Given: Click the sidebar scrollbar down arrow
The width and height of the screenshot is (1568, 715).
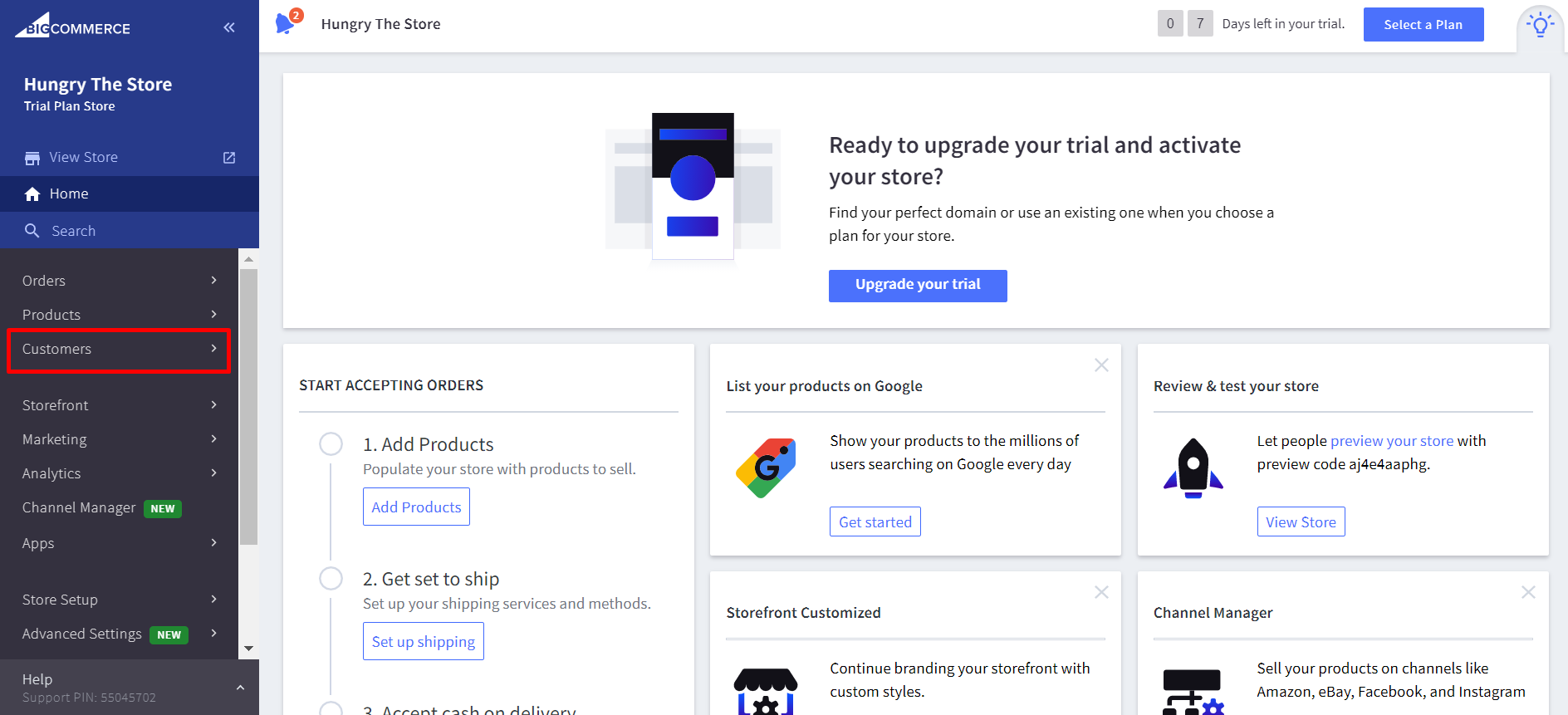Looking at the screenshot, I should point(248,649).
